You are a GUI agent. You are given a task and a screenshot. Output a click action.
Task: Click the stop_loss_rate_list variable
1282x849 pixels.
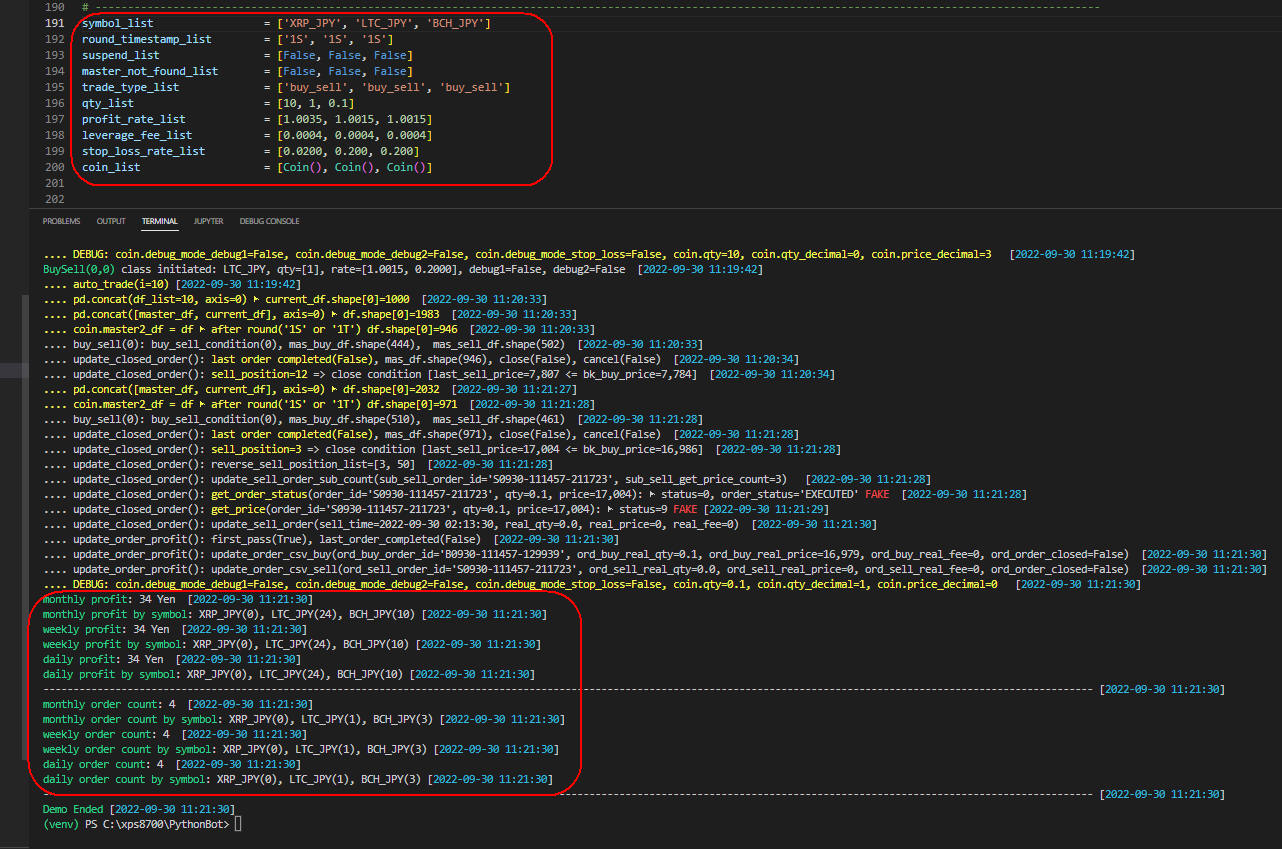pos(144,151)
